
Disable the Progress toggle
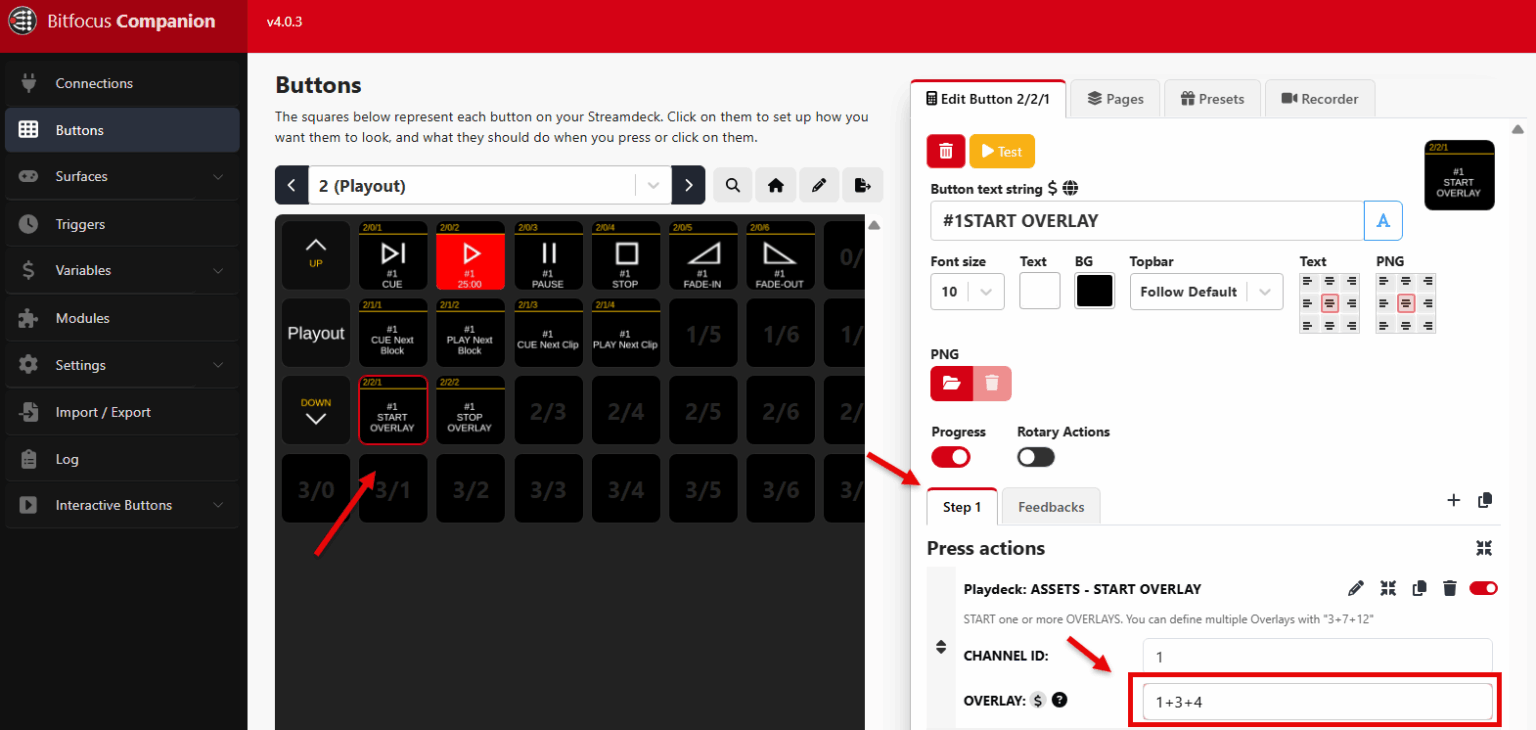click(x=950, y=457)
